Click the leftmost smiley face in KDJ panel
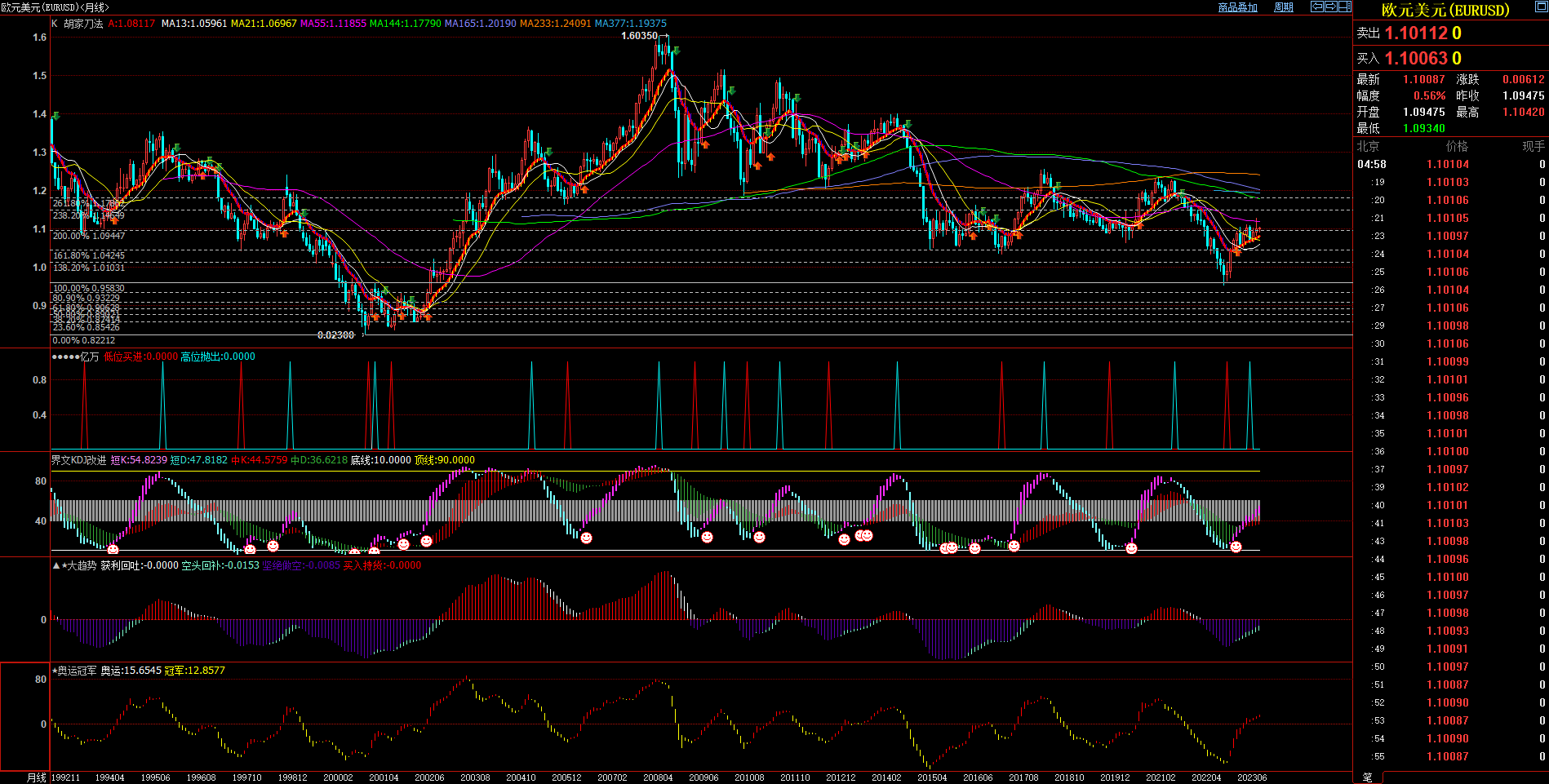 pyautogui.click(x=113, y=549)
